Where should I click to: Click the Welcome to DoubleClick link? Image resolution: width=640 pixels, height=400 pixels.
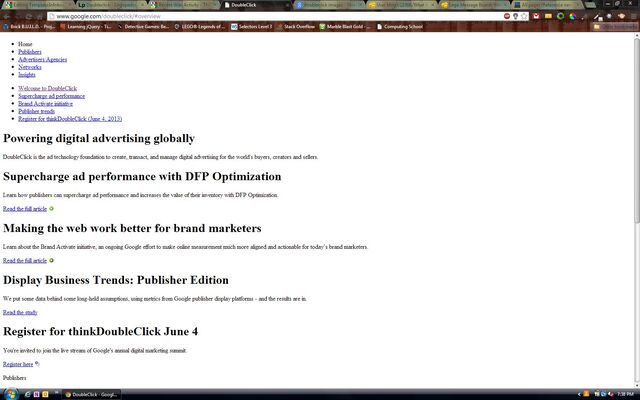(x=47, y=88)
